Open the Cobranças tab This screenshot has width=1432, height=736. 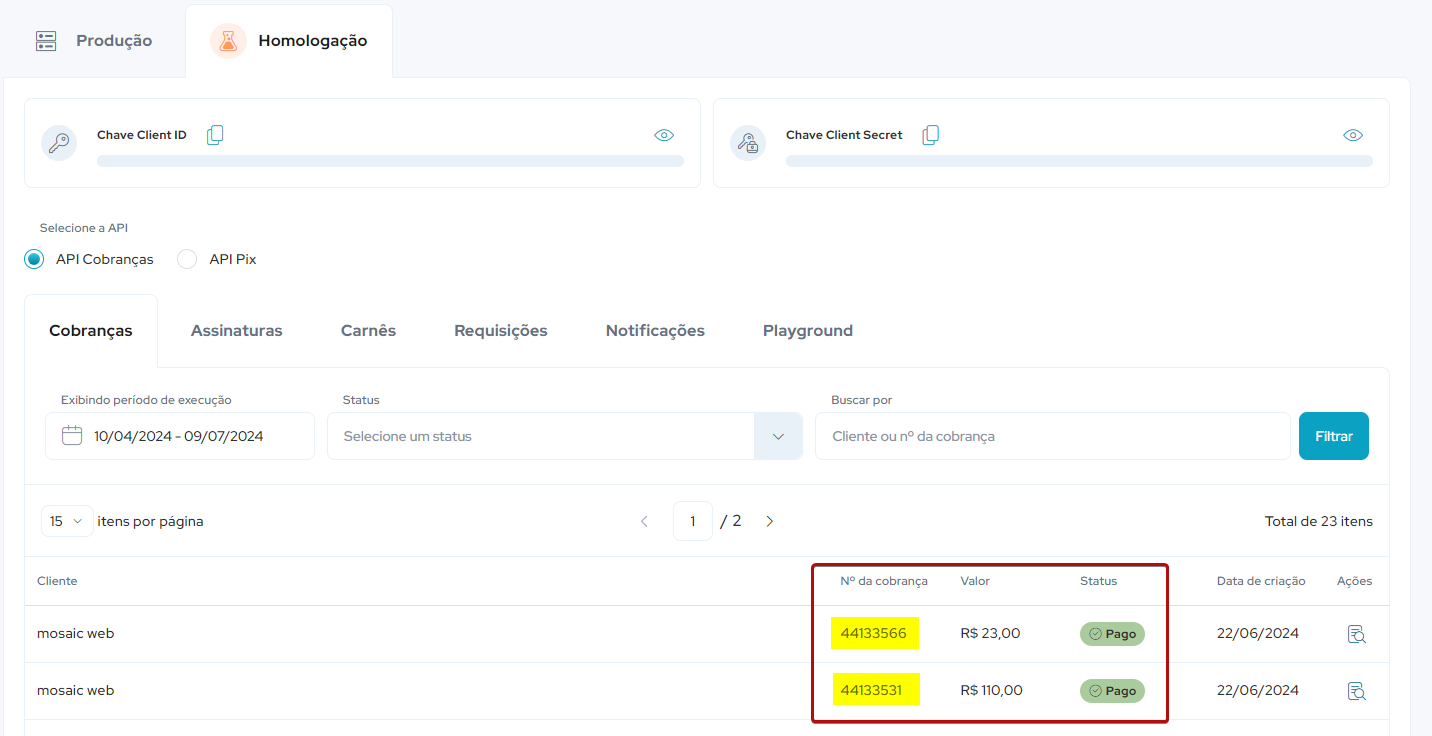pyautogui.click(x=91, y=331)
